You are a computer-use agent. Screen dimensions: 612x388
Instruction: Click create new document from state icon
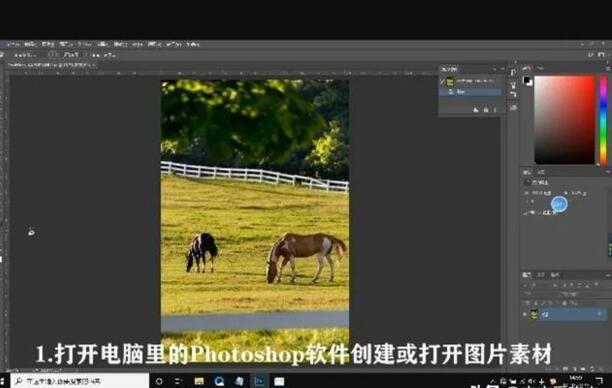pyautogui.click(x=476, y=110)
